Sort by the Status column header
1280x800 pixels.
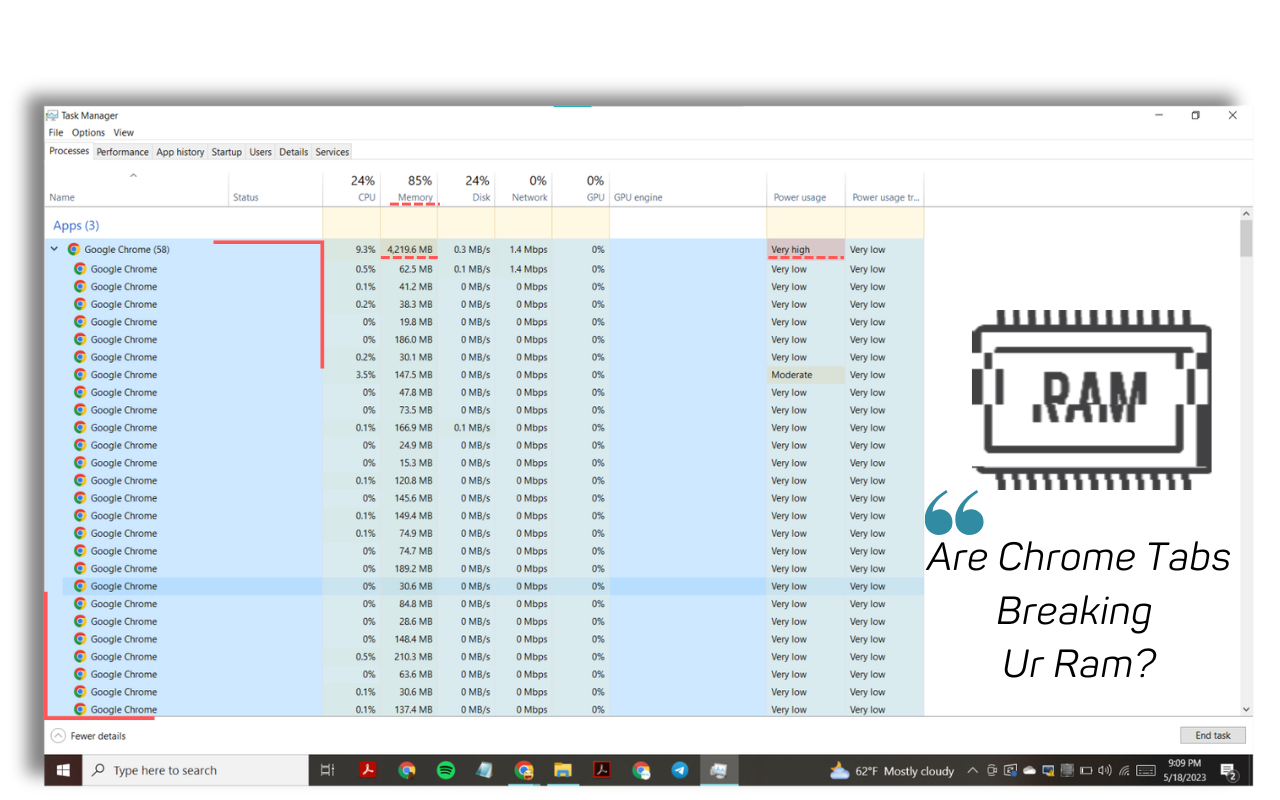point(276,189)
